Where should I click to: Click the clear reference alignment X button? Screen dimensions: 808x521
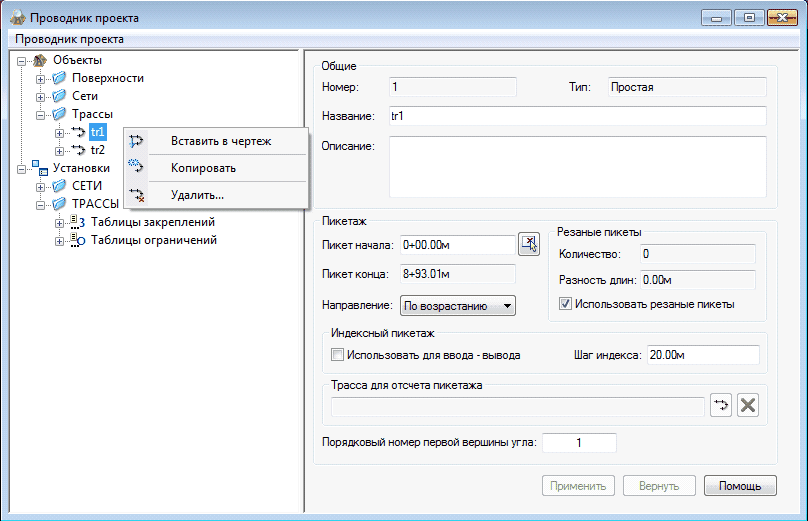coord(748,405)
